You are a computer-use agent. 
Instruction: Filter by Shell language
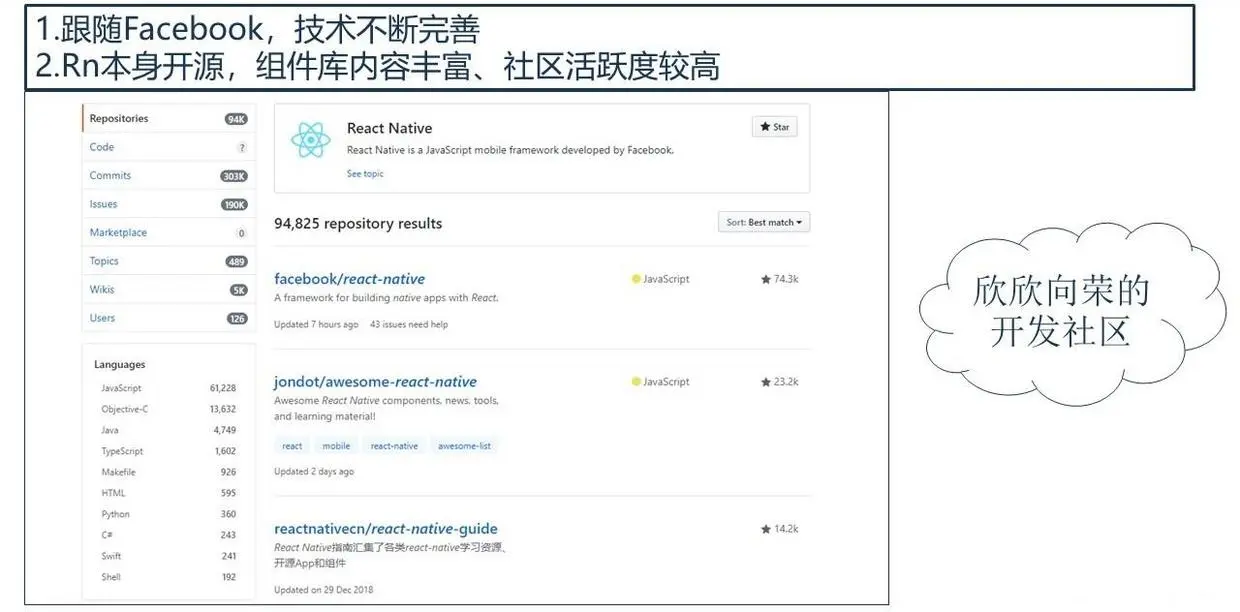(x=168, y=577)
